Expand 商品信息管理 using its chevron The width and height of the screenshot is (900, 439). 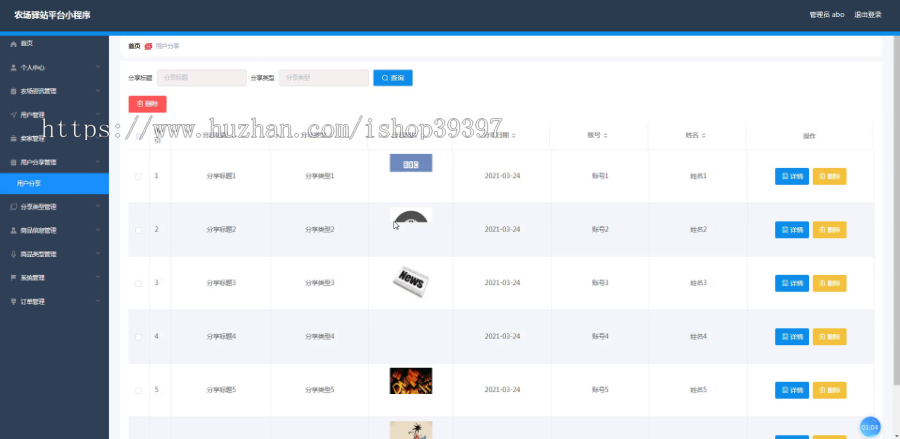[x=98, y=230]
